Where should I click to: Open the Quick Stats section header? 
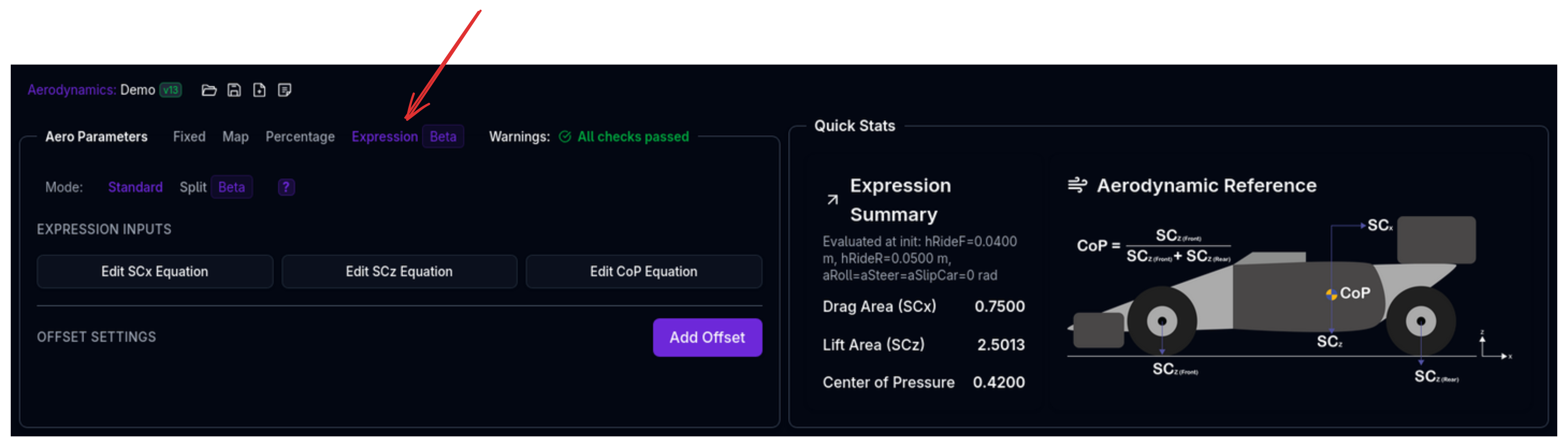pos(855,125)
